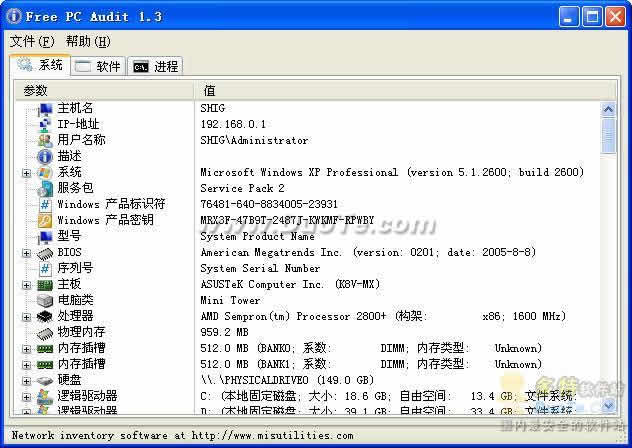The width and height of the screenshot is (632, 448).
Task: Click the IP-地址 network icon
Action: click(x=45, y=125)
